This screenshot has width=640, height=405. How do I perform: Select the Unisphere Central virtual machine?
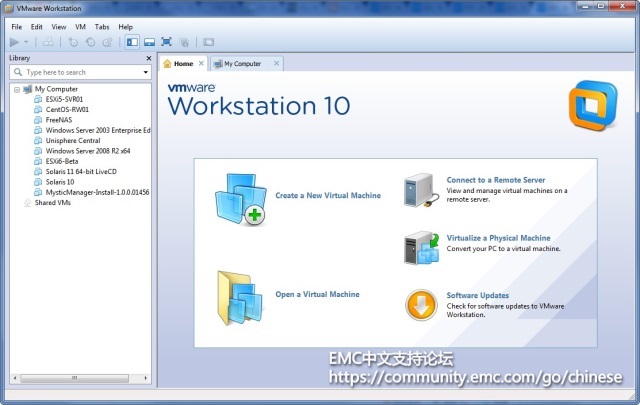(x=73, y=140)
